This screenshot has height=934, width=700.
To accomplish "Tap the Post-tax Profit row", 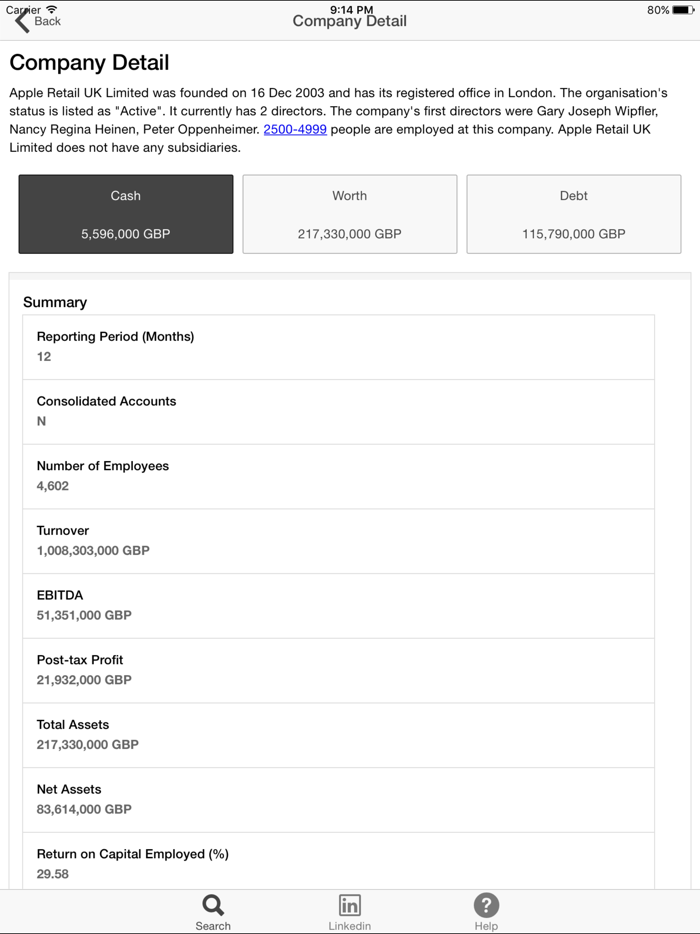I will (x=338, y=670).
